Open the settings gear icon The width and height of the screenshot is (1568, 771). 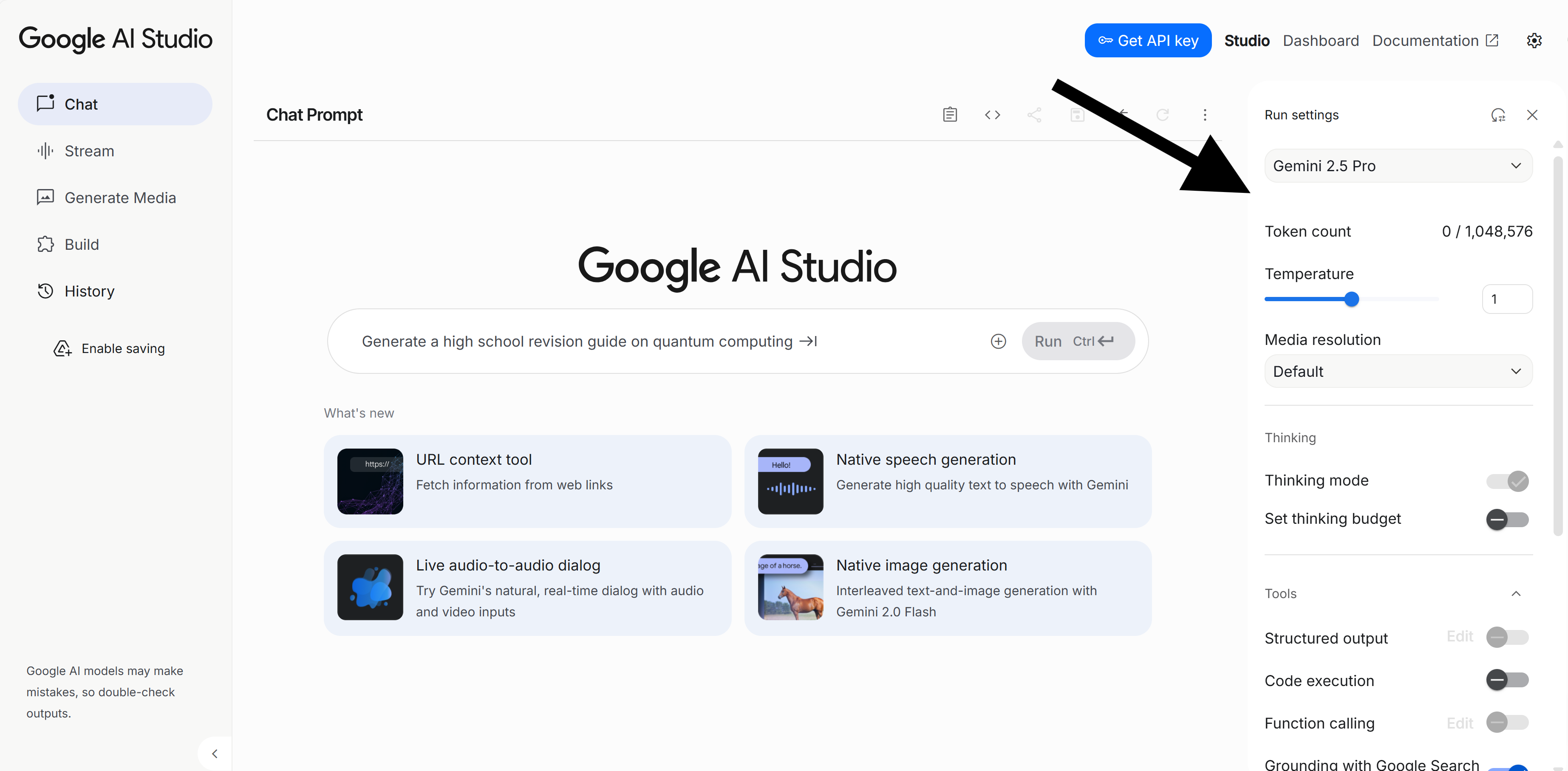coord(1534,40)
